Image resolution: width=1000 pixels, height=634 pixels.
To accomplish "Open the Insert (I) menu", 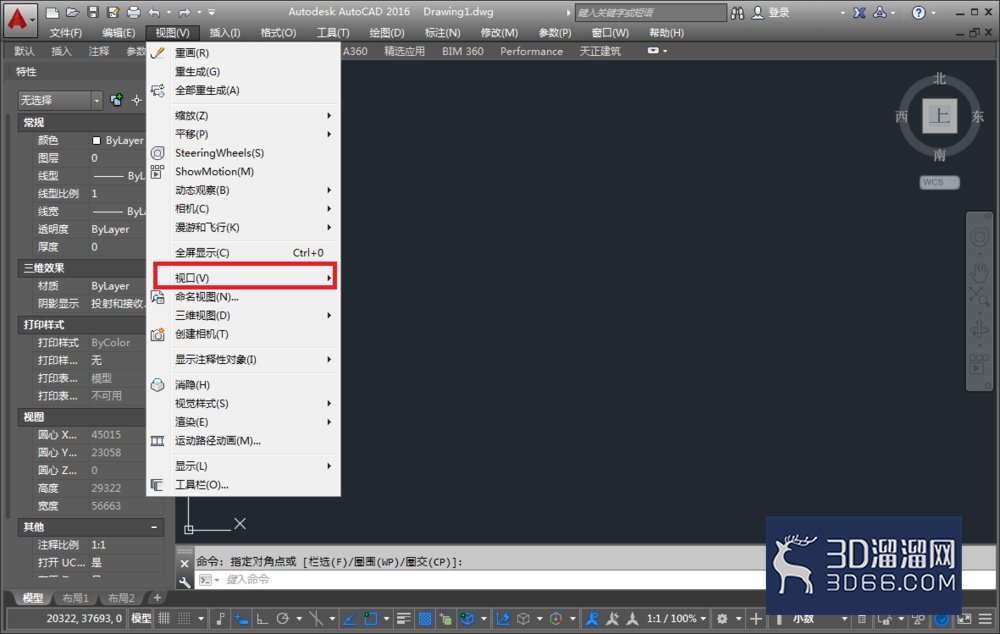I will 225,33.
